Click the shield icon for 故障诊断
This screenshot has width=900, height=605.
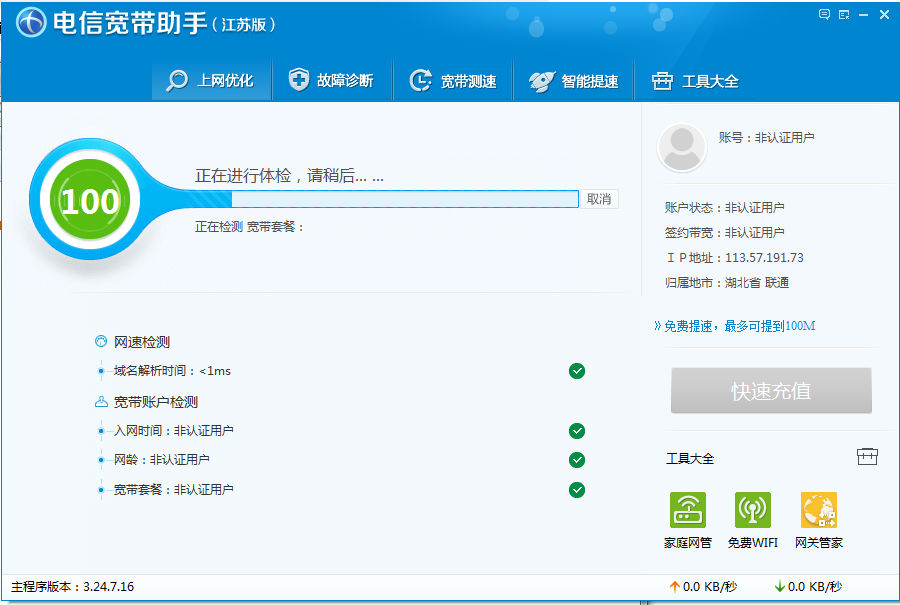coord(298,79)
